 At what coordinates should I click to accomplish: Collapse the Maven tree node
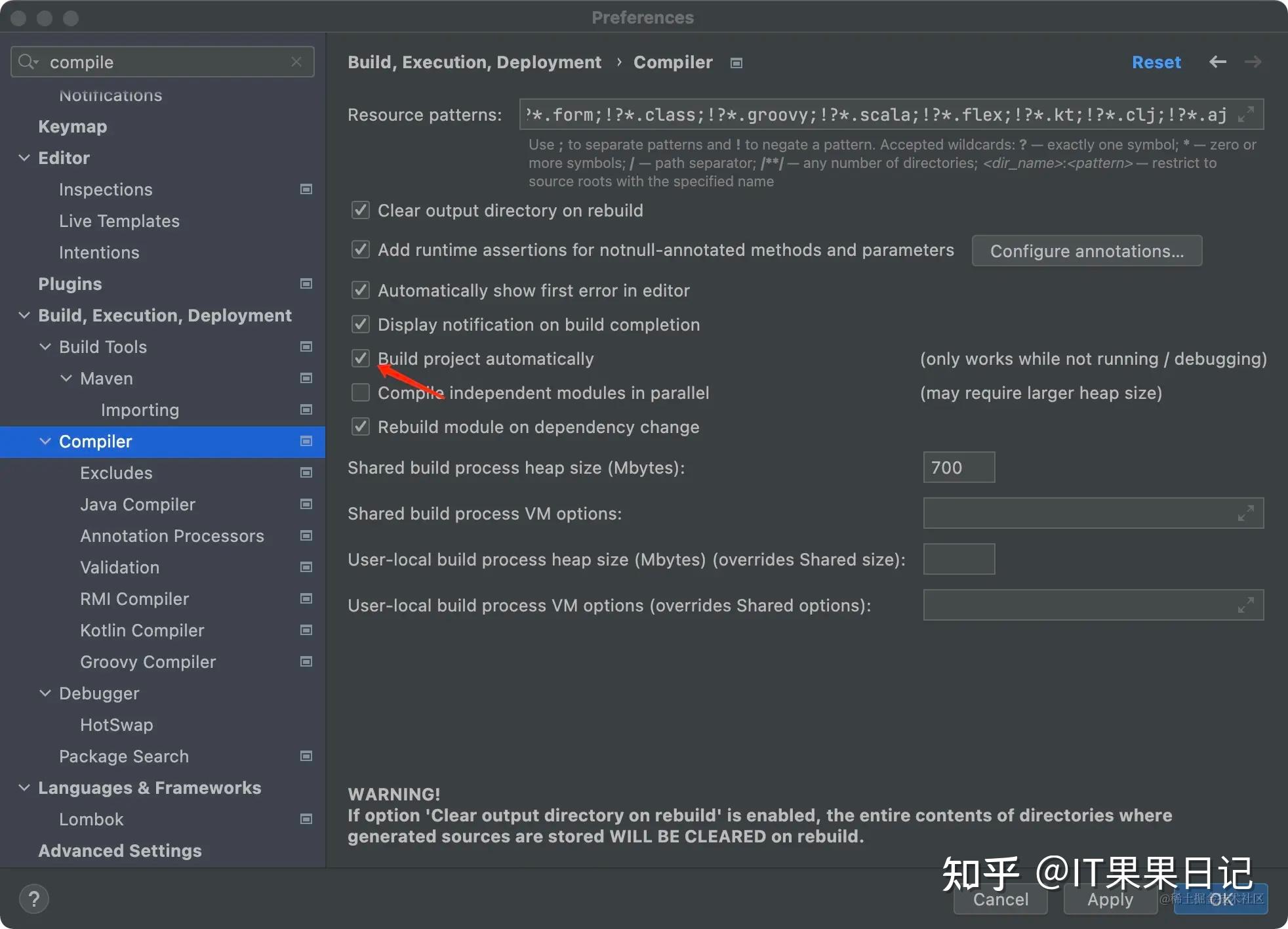click(66, 378)
